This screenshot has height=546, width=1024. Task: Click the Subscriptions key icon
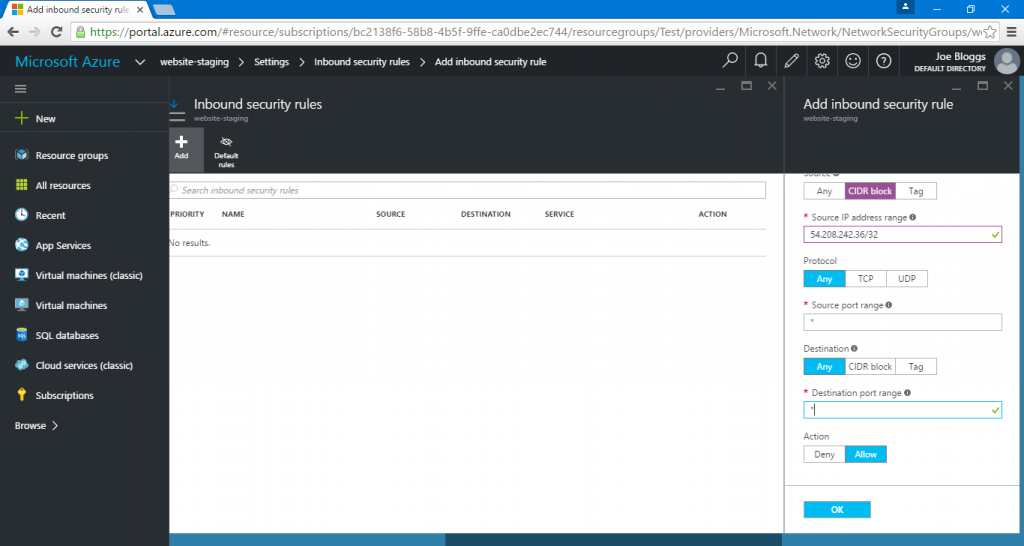pos(22,395)
